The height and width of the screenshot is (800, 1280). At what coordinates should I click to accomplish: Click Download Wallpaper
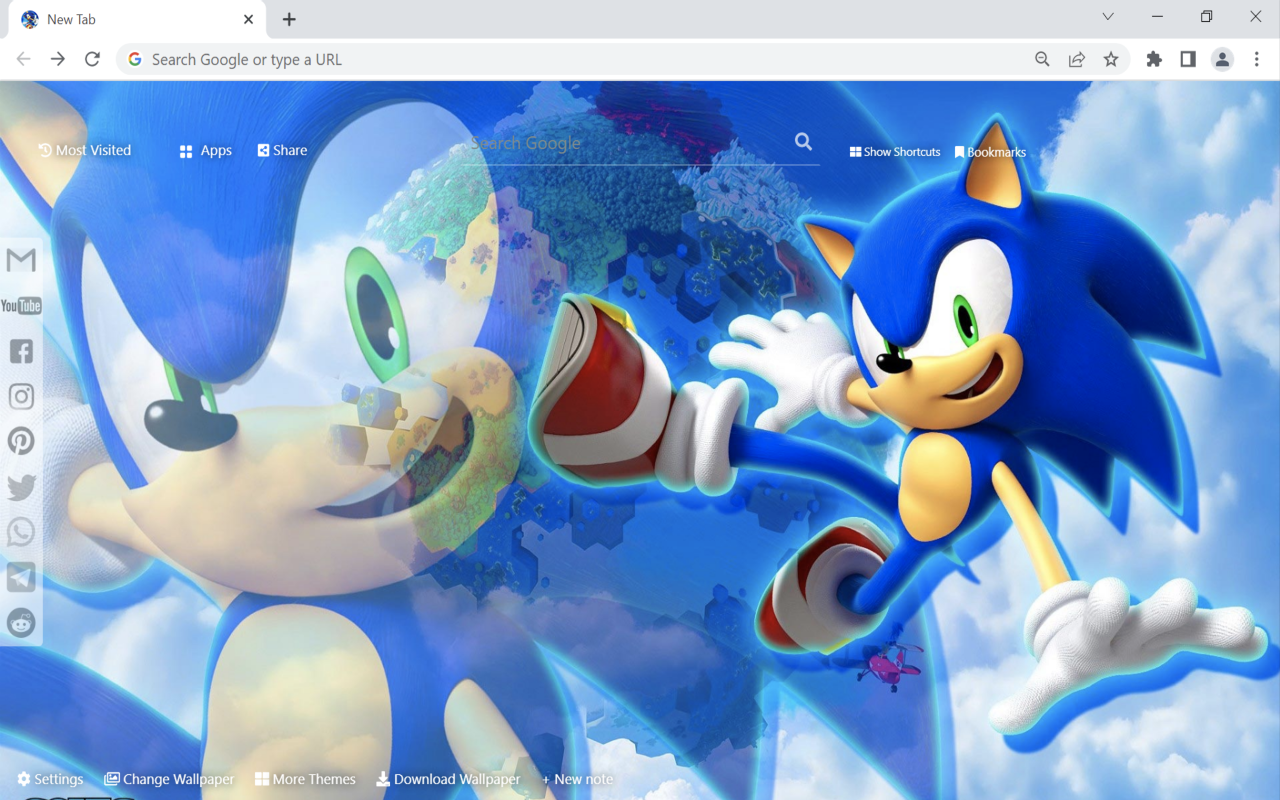(x=448, y=779)
